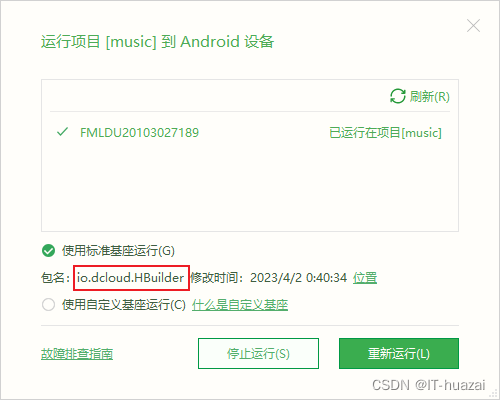Click the checkmark beside device FMLDU20103027189
This screenshot has width=500, height=400.
pyautogui.click(x=62, y=132)
